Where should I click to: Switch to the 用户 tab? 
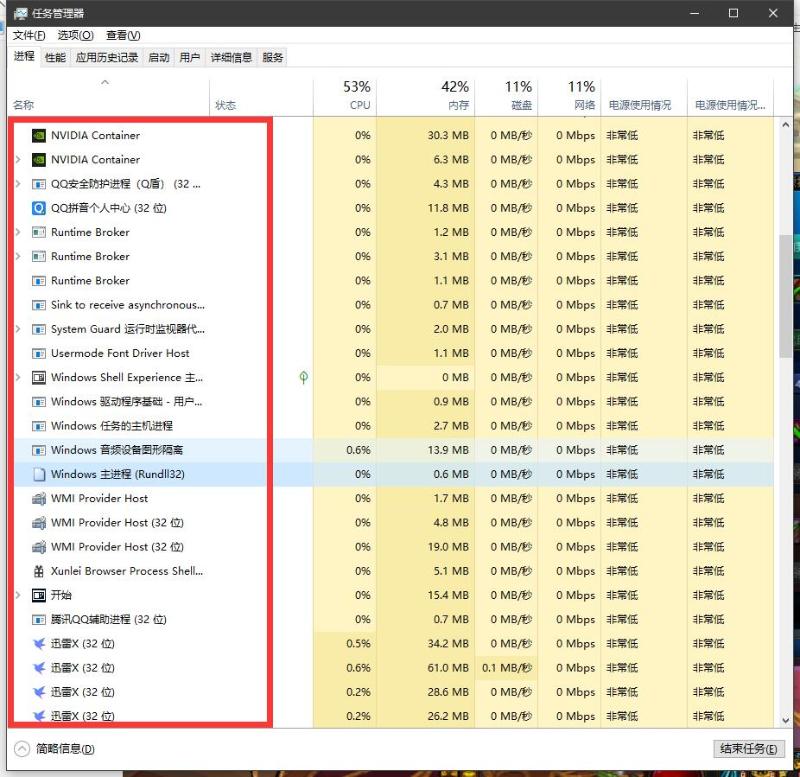coord(189,58)
